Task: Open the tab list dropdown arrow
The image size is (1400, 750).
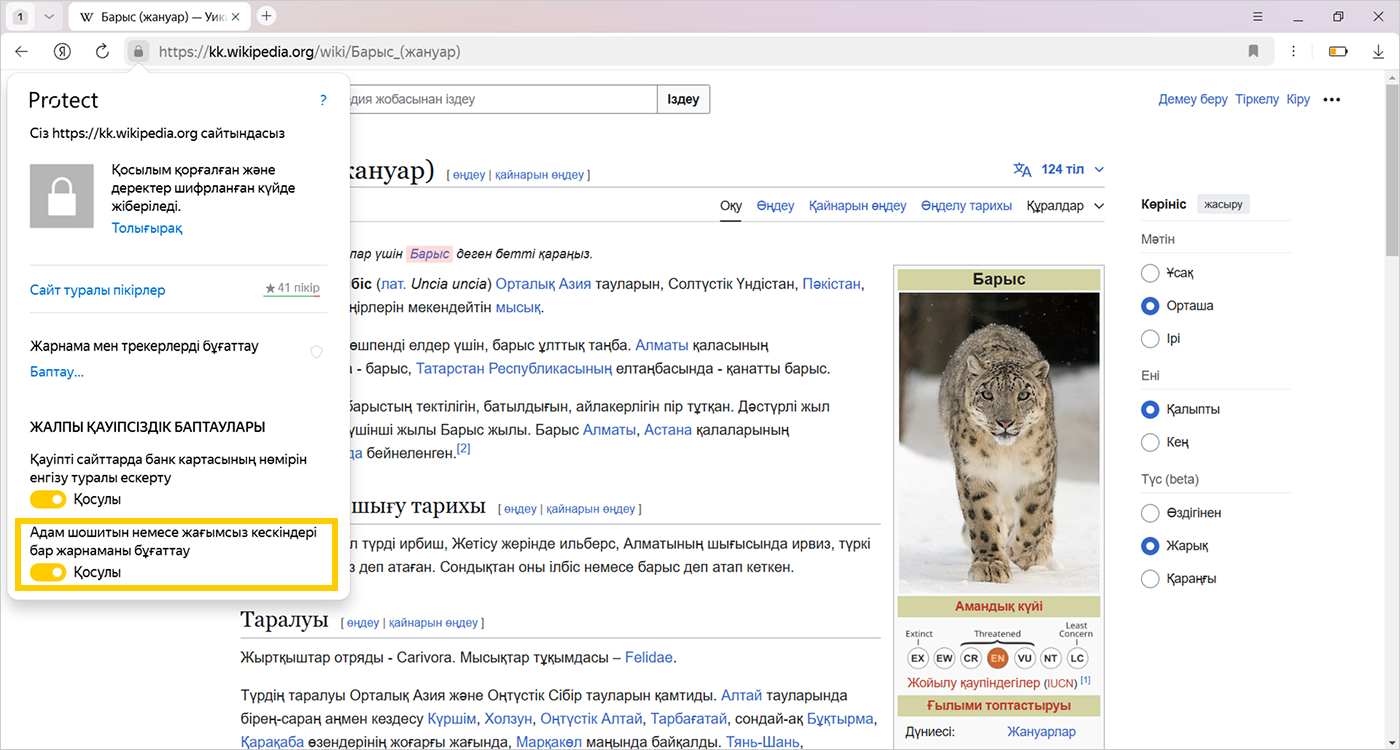Action: (x=47, y=17)
